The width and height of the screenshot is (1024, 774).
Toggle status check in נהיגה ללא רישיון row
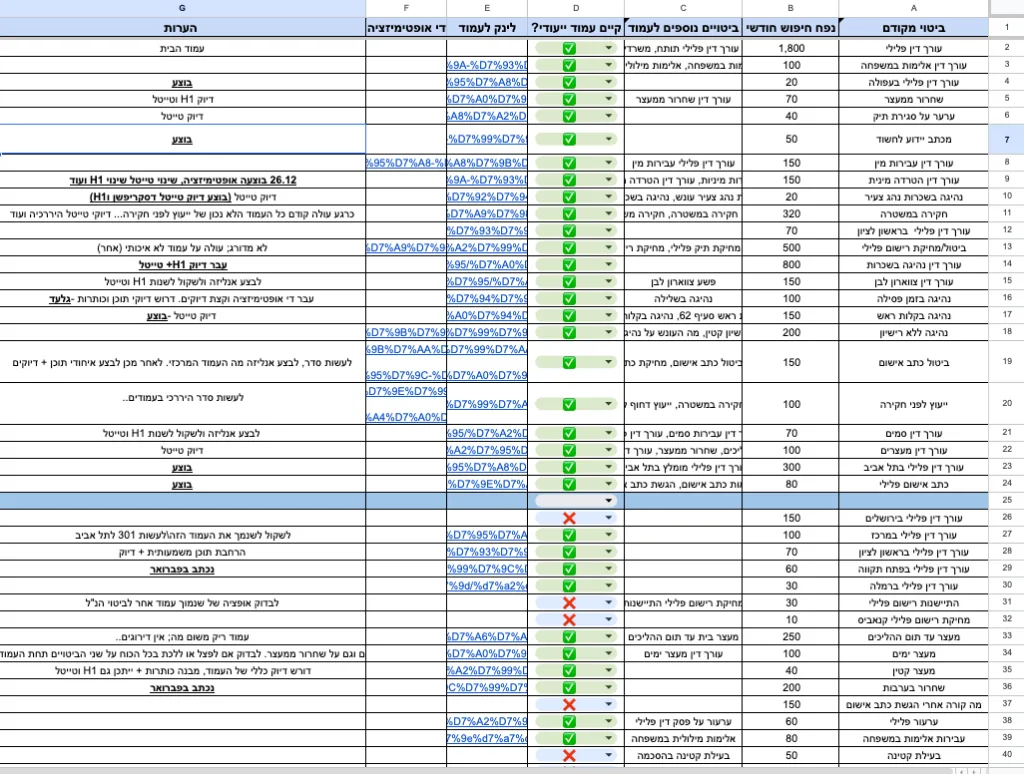(569, 333)
